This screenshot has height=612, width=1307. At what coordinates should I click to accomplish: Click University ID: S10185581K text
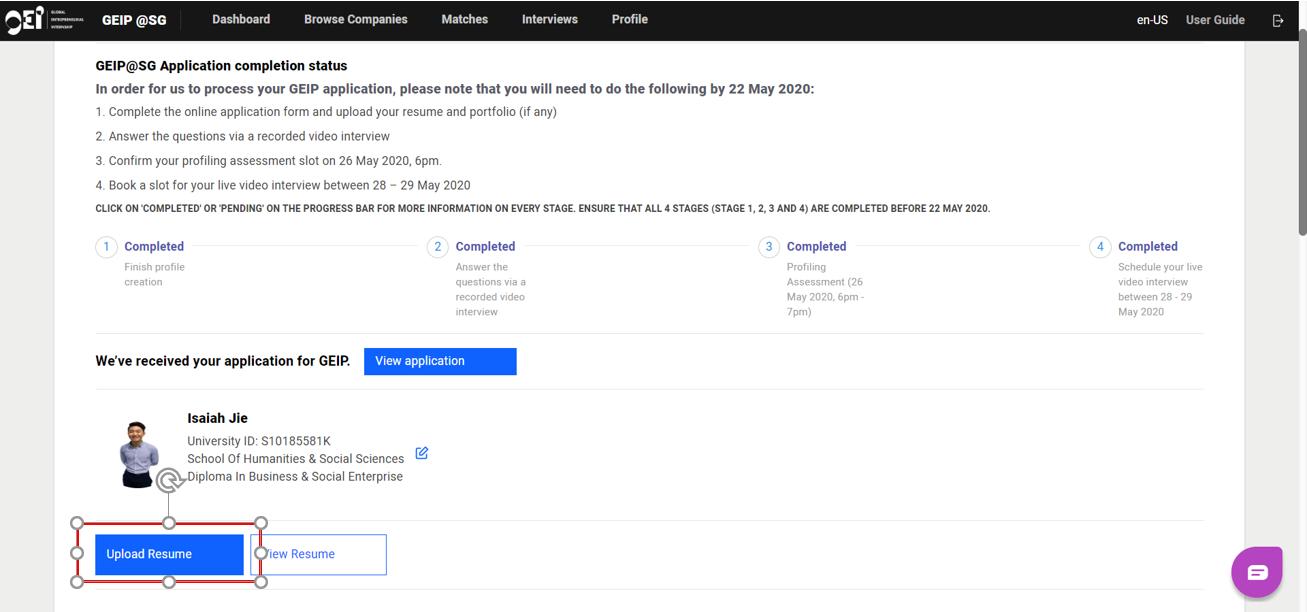[x=259, y=441]
